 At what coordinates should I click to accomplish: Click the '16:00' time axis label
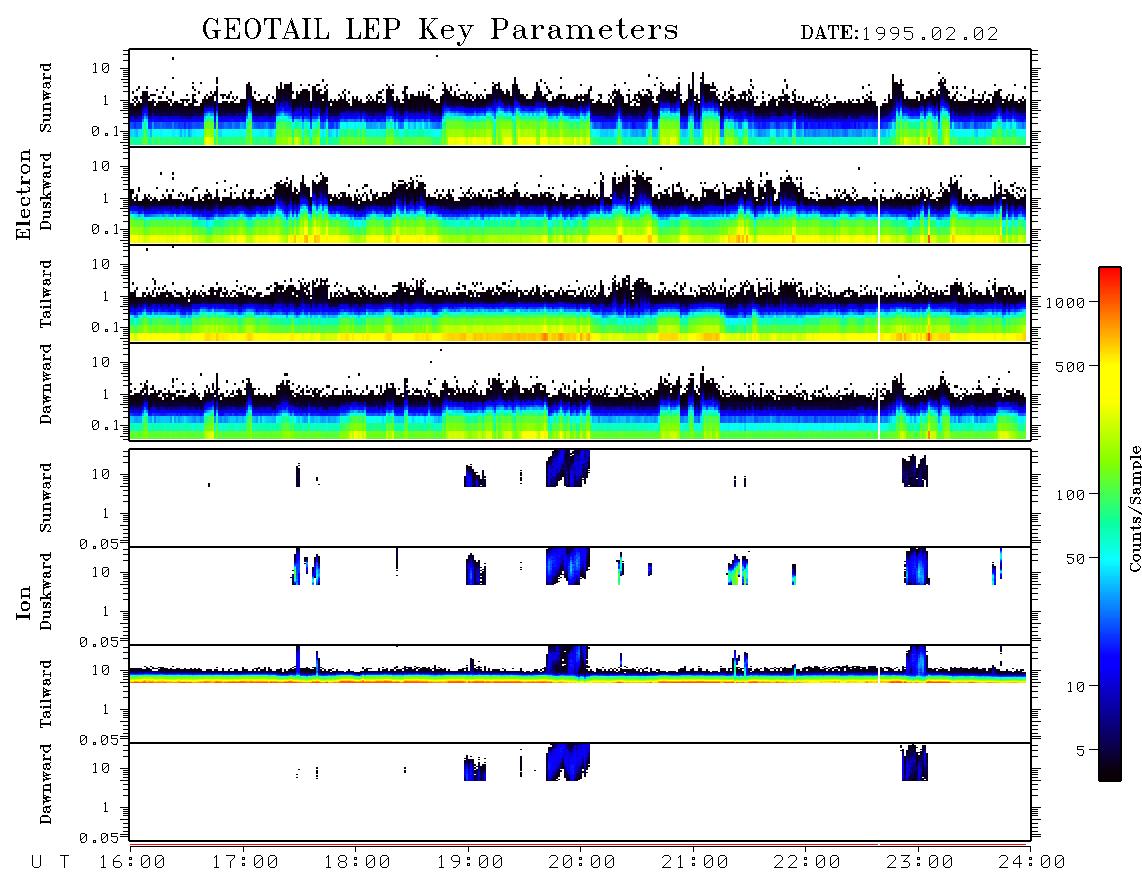click(133, 863)
